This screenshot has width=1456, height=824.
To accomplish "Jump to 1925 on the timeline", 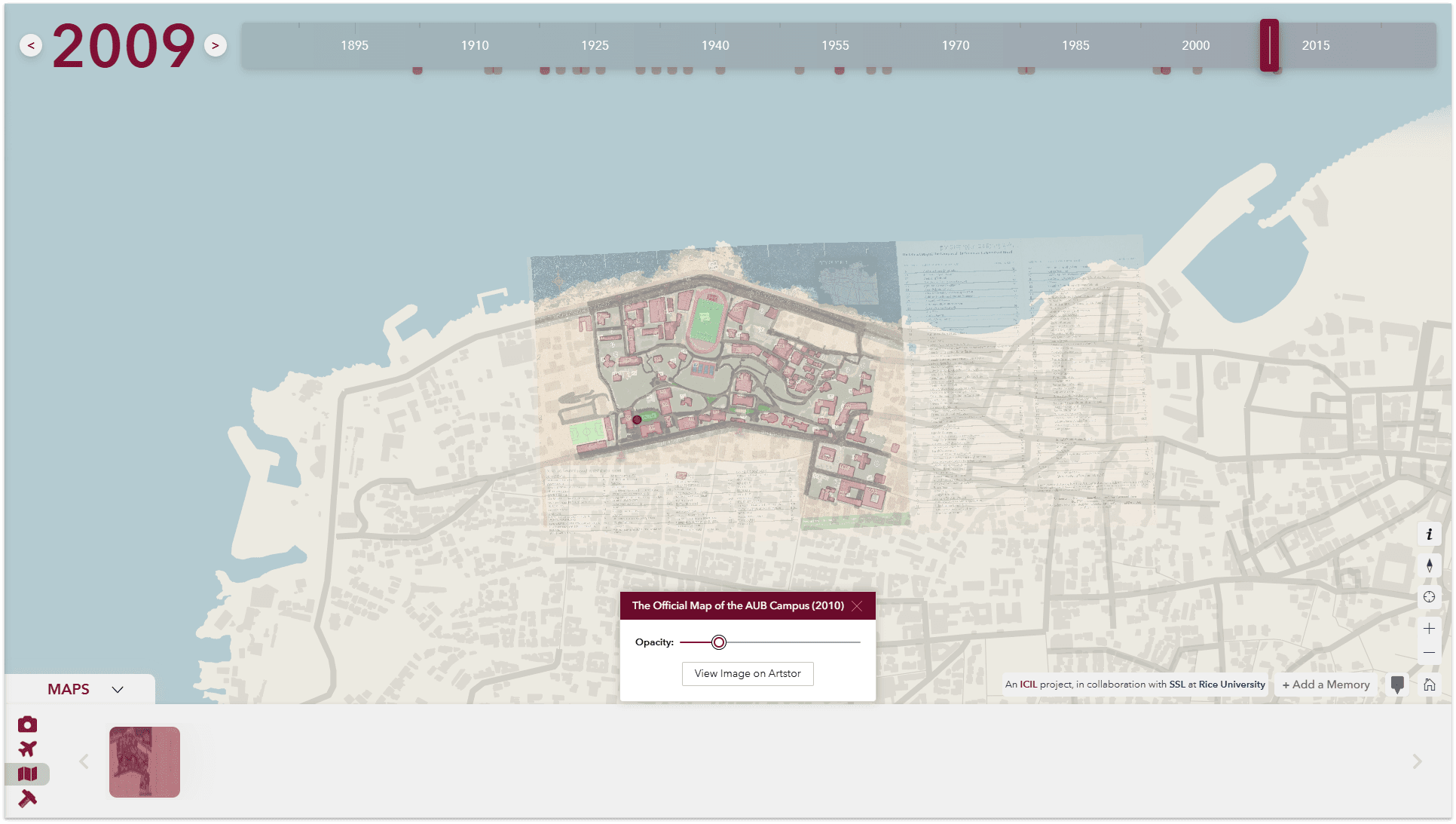I will tap(595, 45).
